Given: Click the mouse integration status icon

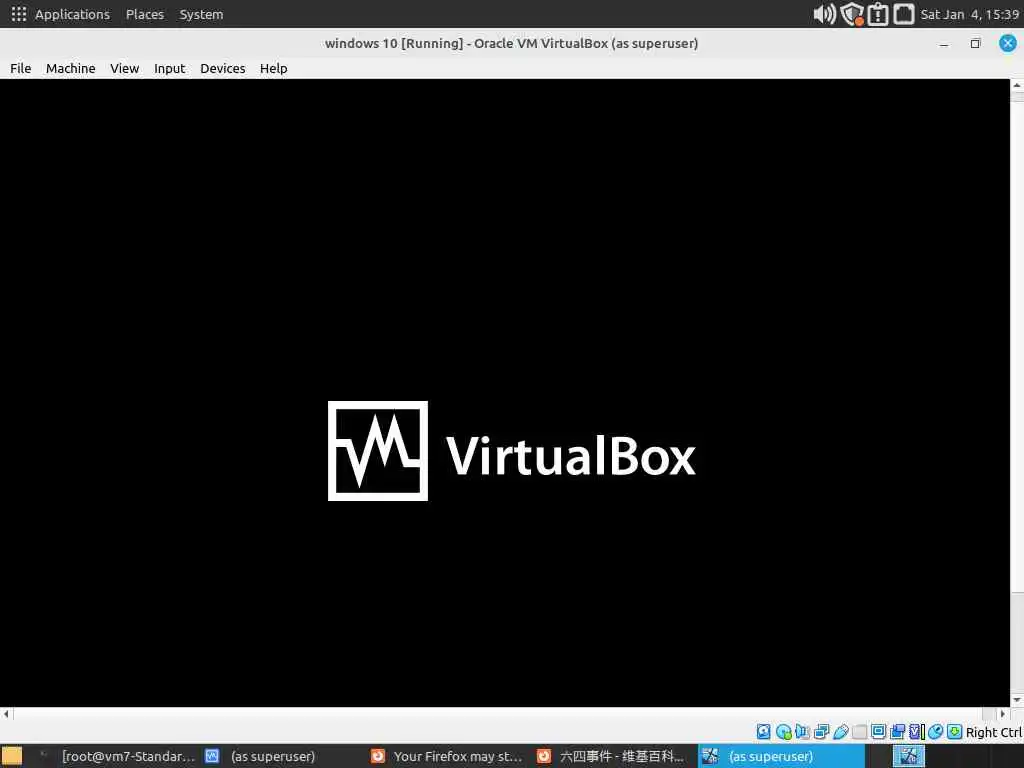Looking at the screenshot, I should [x=936, y=731].
